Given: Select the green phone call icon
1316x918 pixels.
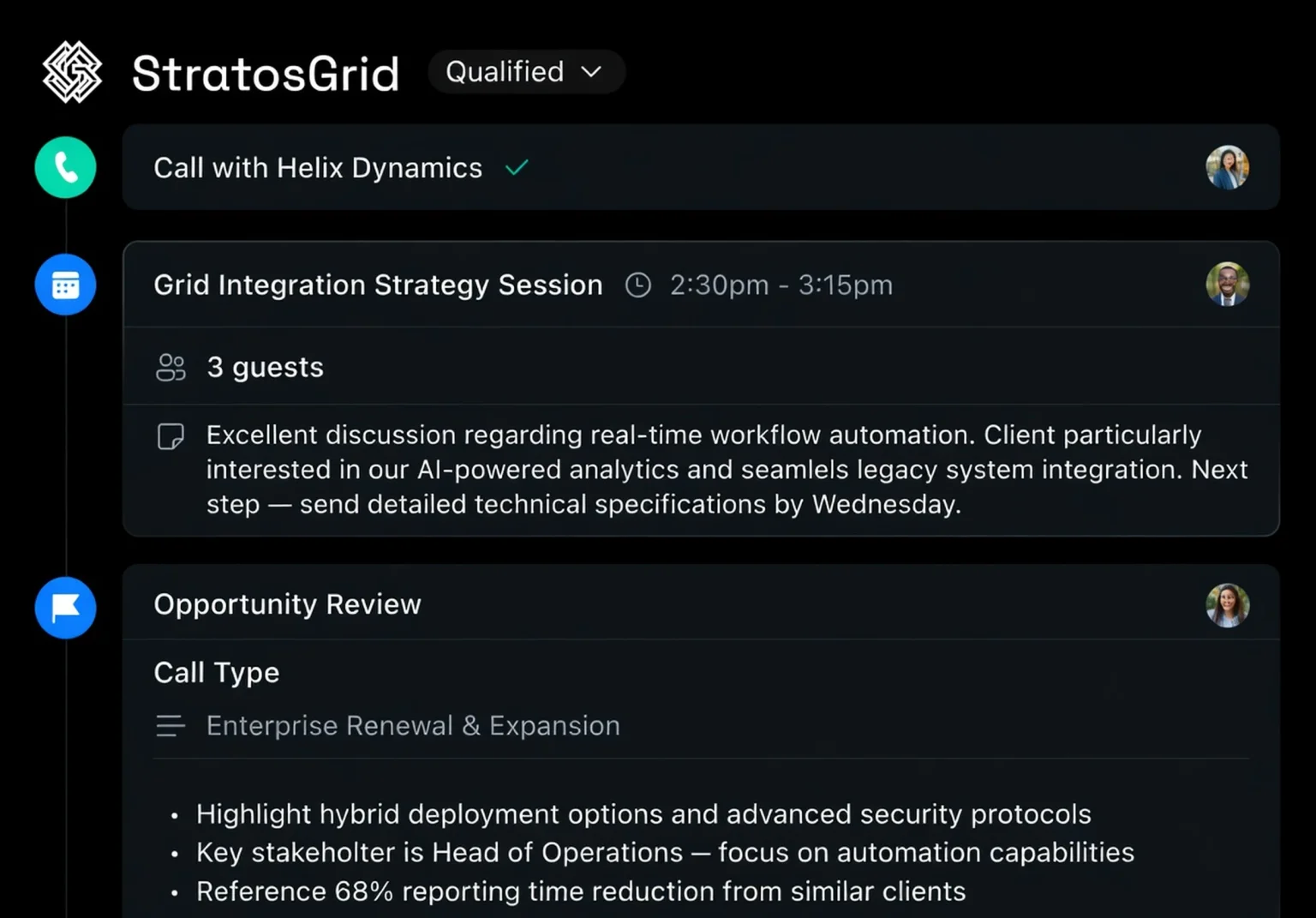Looking at the screenshot, I should pyautogui.click(x=65, y=167).
